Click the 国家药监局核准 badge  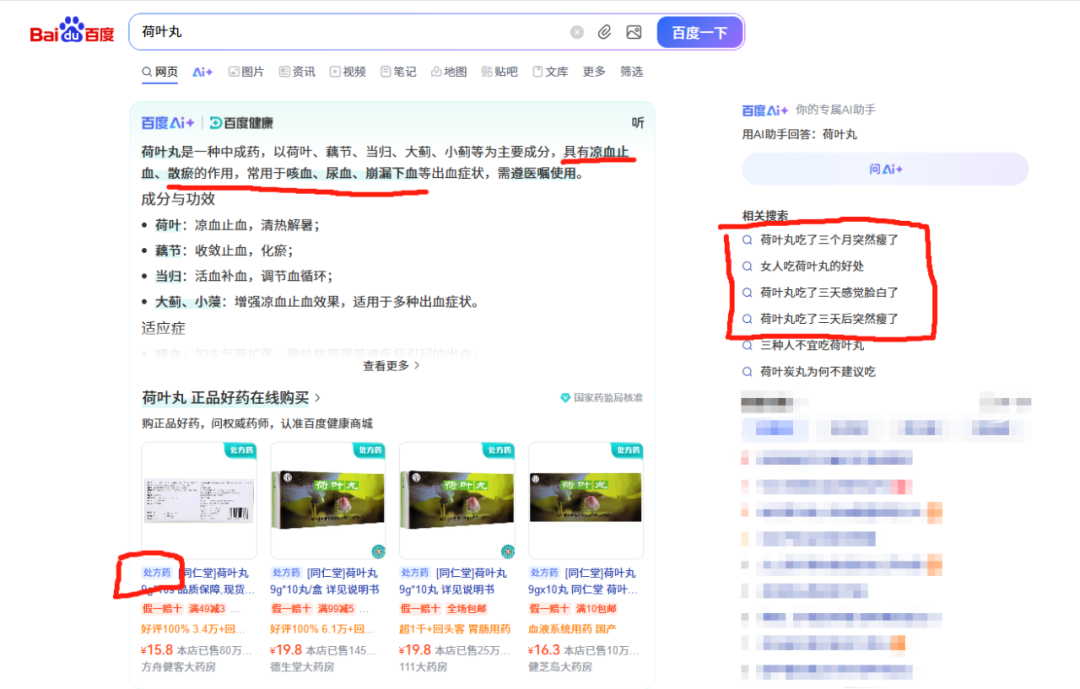coord(601,398)
